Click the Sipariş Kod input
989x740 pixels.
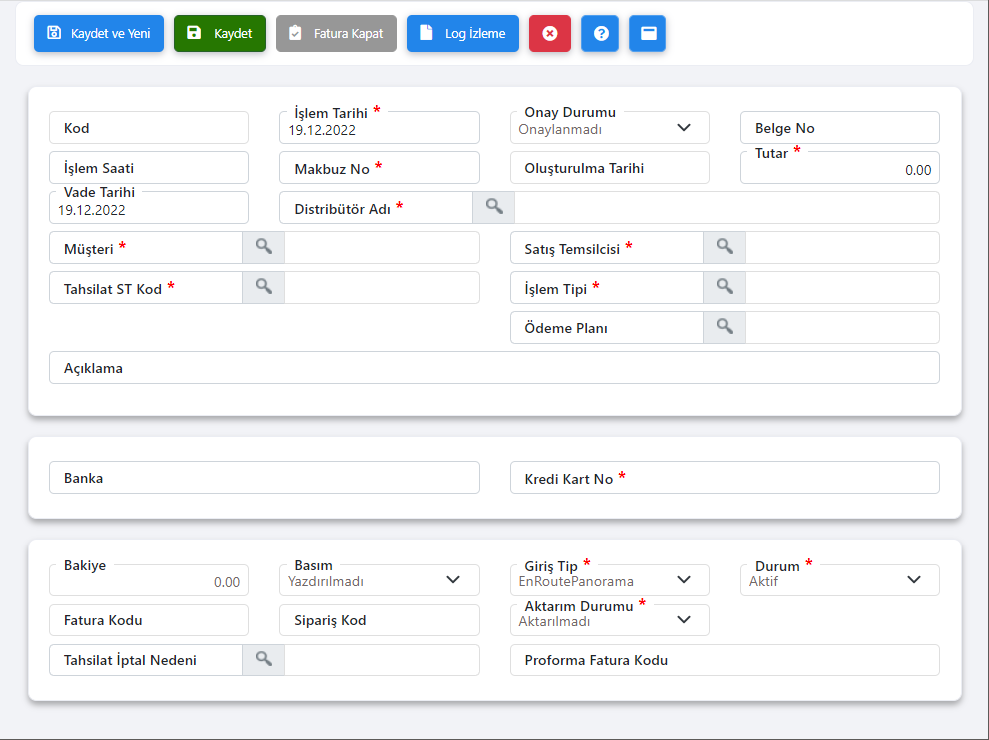point(379,620)
